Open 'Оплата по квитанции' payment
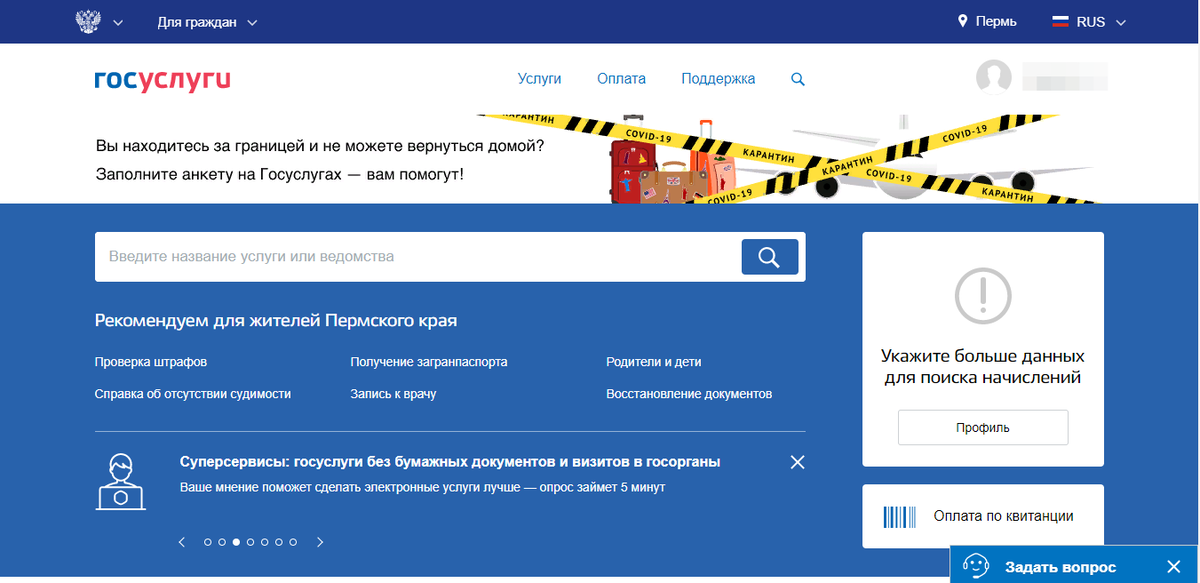 983,516
